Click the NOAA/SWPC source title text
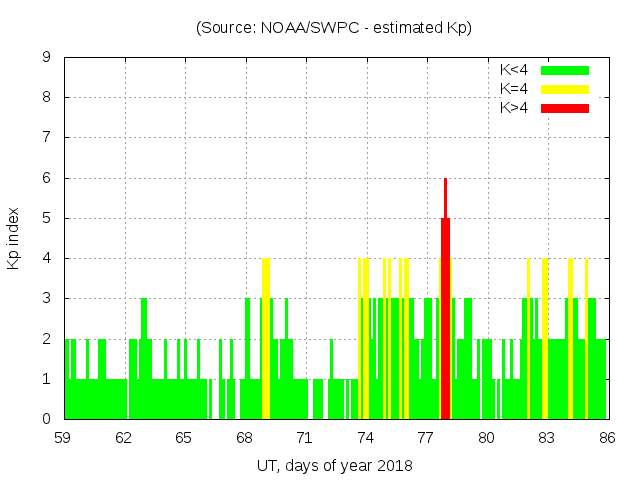The height and width of the screenshot is (480, 640). click(334, 27)
